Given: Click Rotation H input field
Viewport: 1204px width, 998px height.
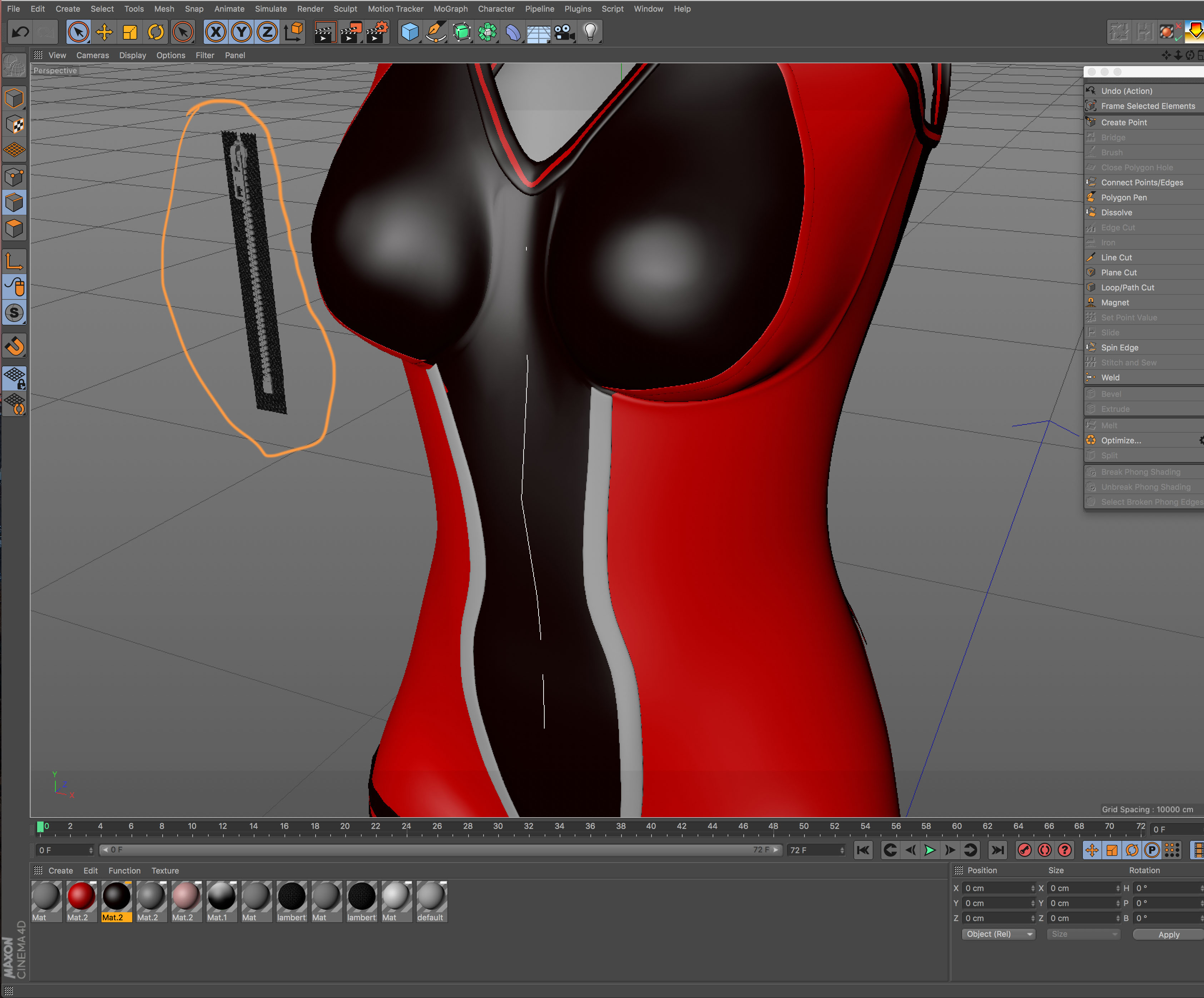Looking at the screenshot, I should click(x=1169, y=888).
